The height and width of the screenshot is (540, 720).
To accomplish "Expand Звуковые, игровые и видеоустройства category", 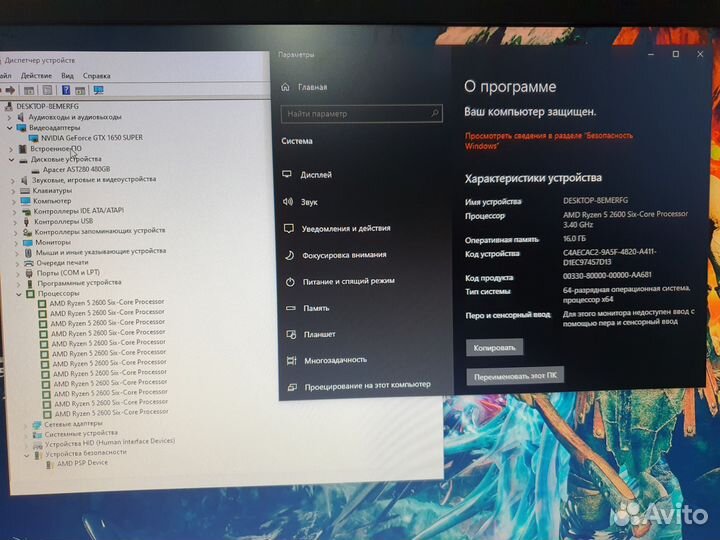I will pyautogui.click(x=13, y=180).
